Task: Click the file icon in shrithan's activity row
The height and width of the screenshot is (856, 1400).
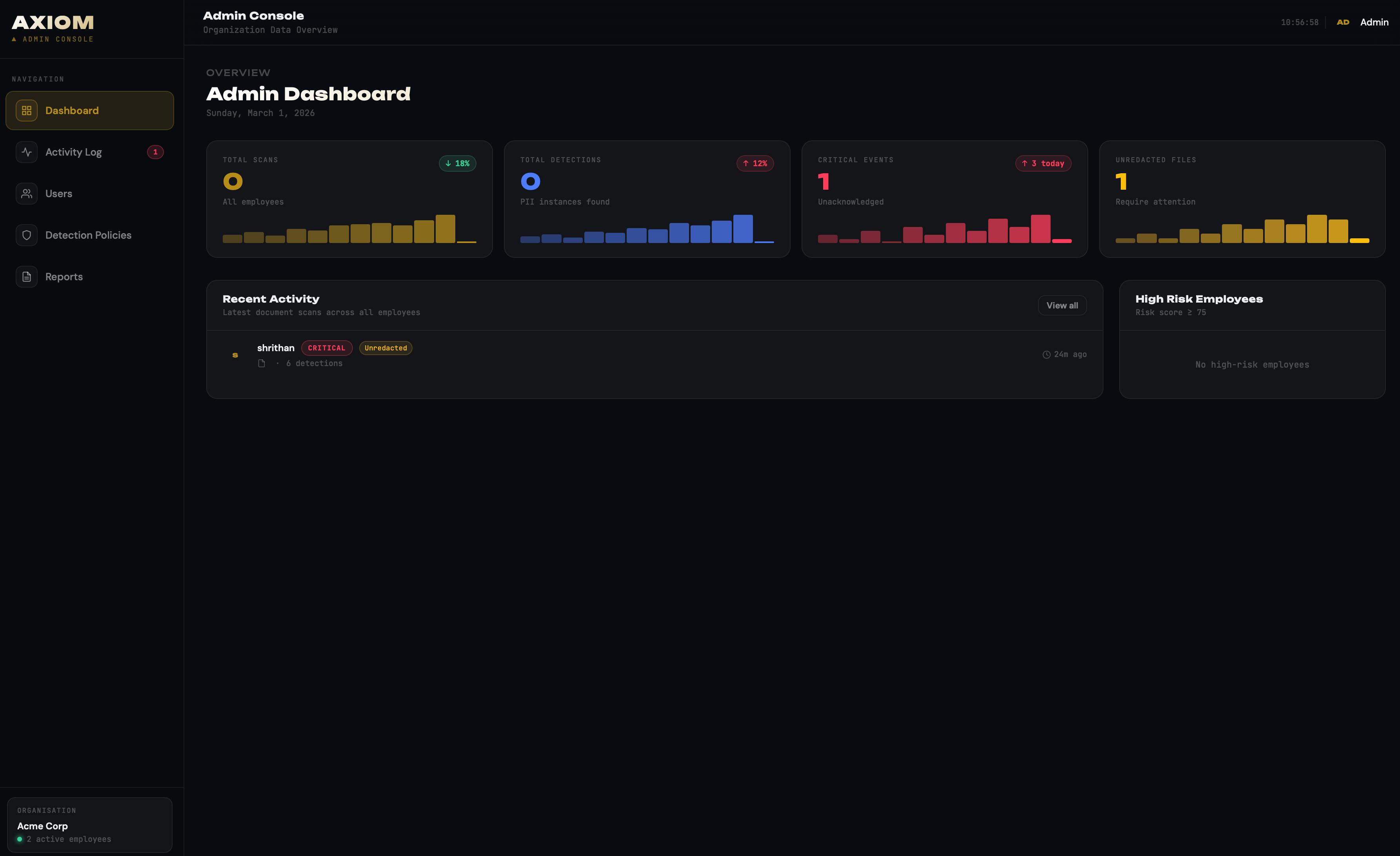Action: coord(261,364)
